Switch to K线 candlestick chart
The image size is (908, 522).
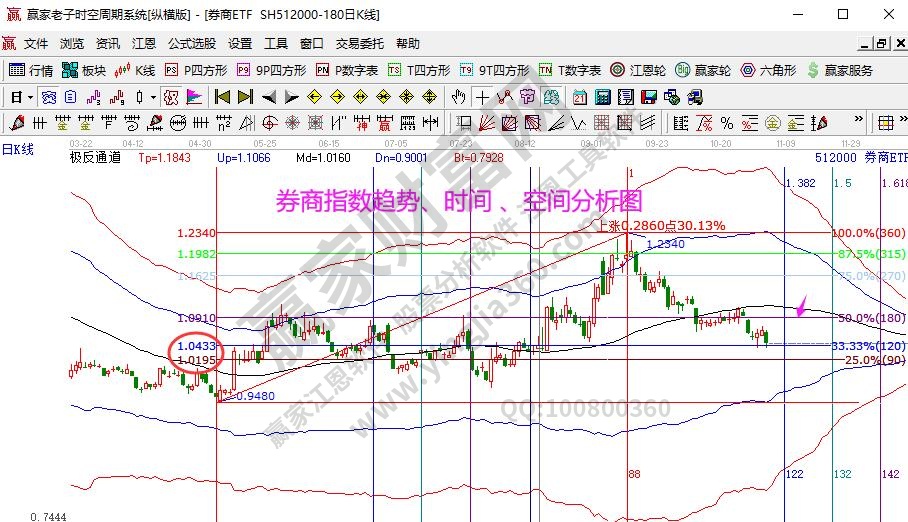click(x=136, y=70)
